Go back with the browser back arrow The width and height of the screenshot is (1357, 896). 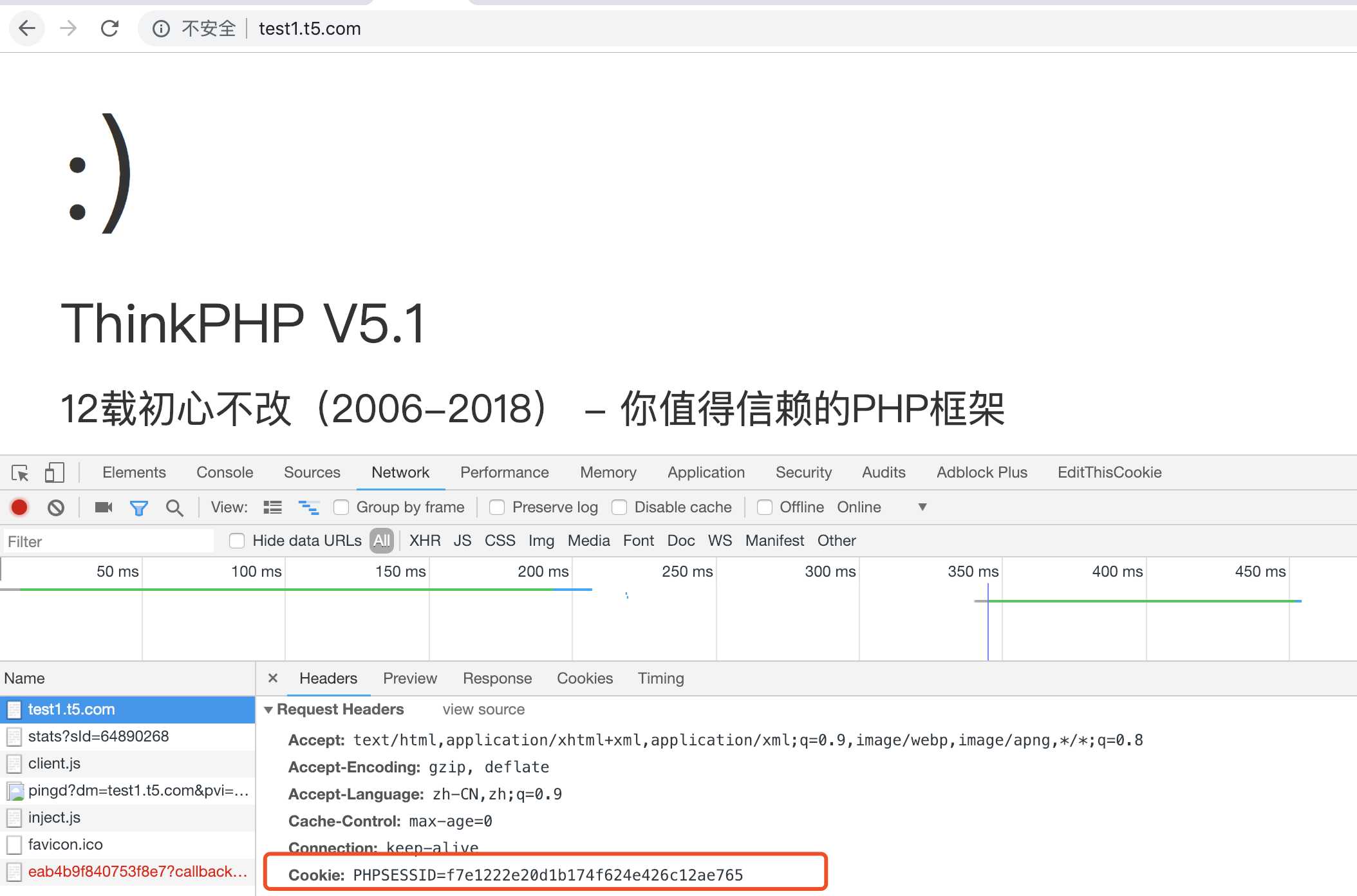(x=27, y=28)
